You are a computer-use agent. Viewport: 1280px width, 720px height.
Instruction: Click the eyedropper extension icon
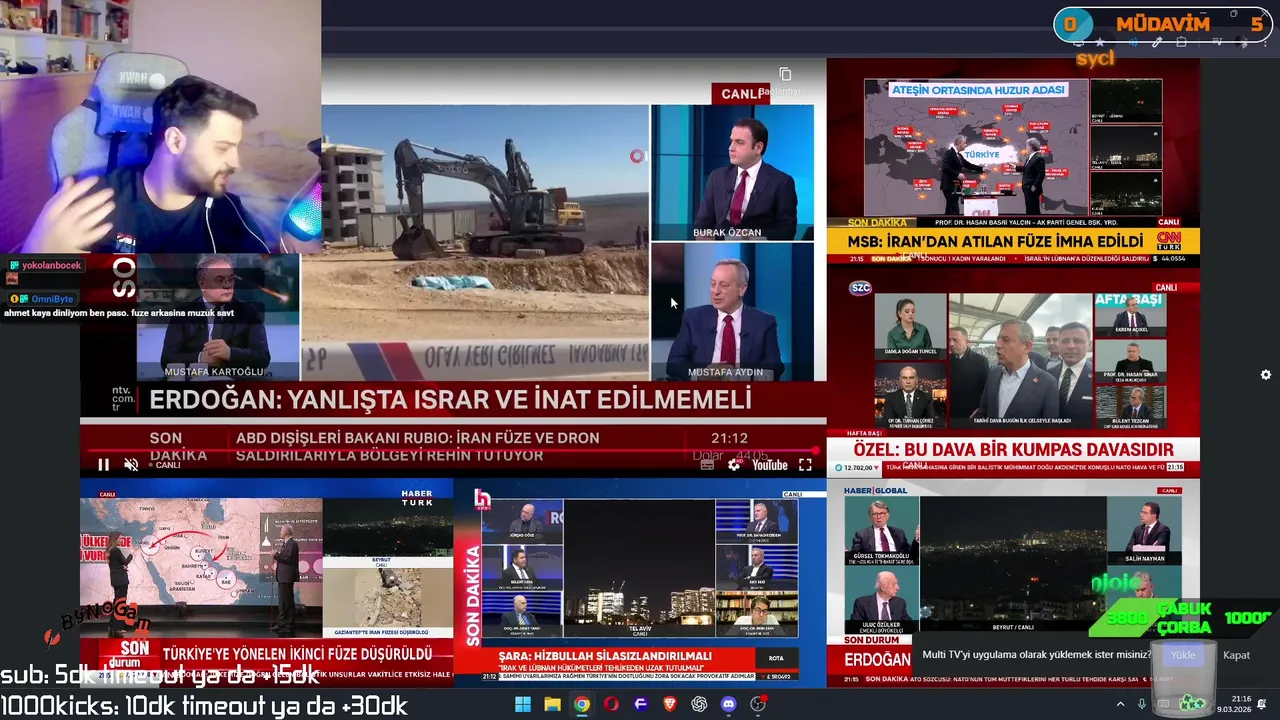tap(1157, 42)
